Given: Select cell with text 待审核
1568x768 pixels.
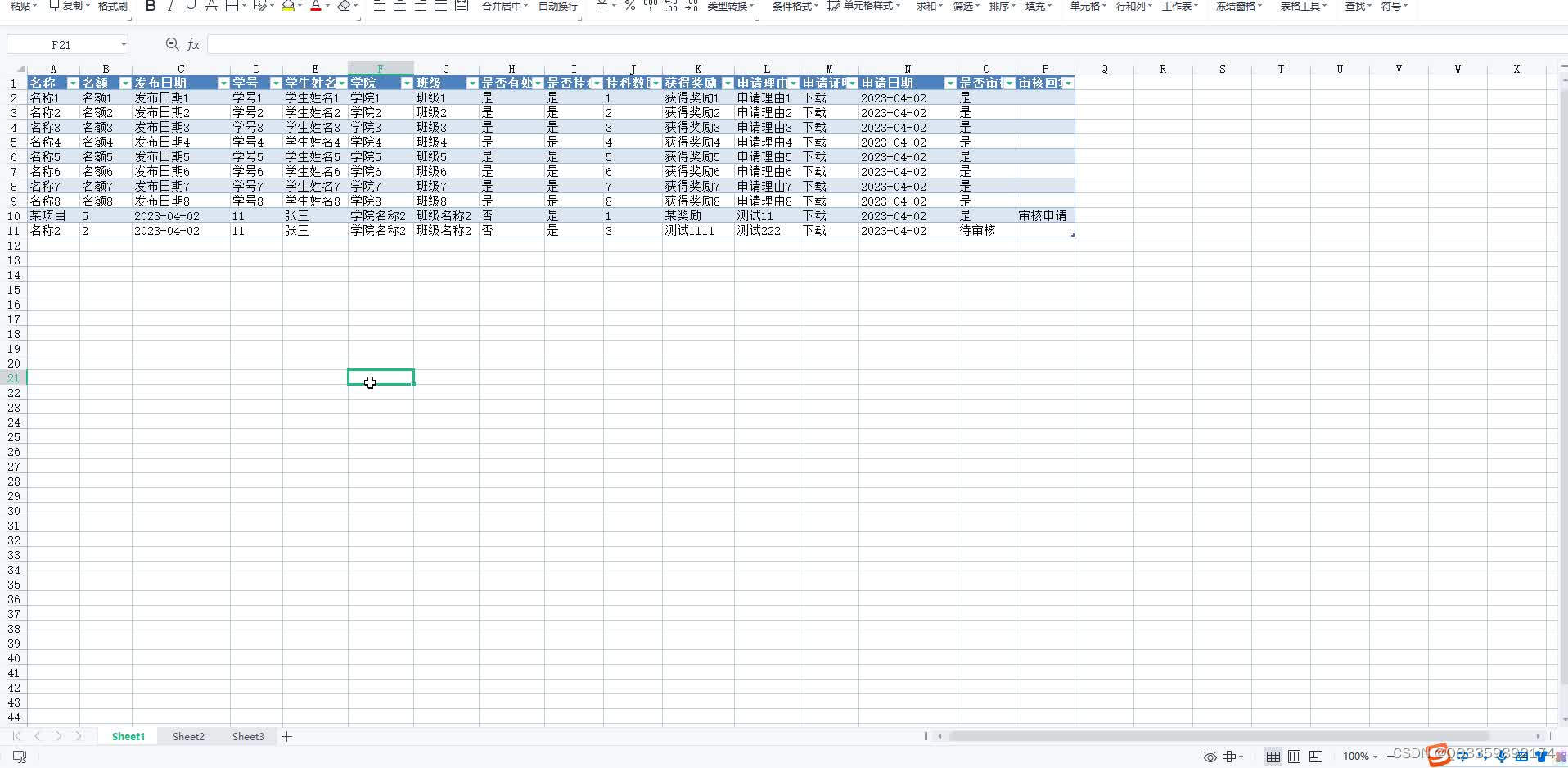Looking at the screenshot, I should pyautogui.click(x=986, y=231).
